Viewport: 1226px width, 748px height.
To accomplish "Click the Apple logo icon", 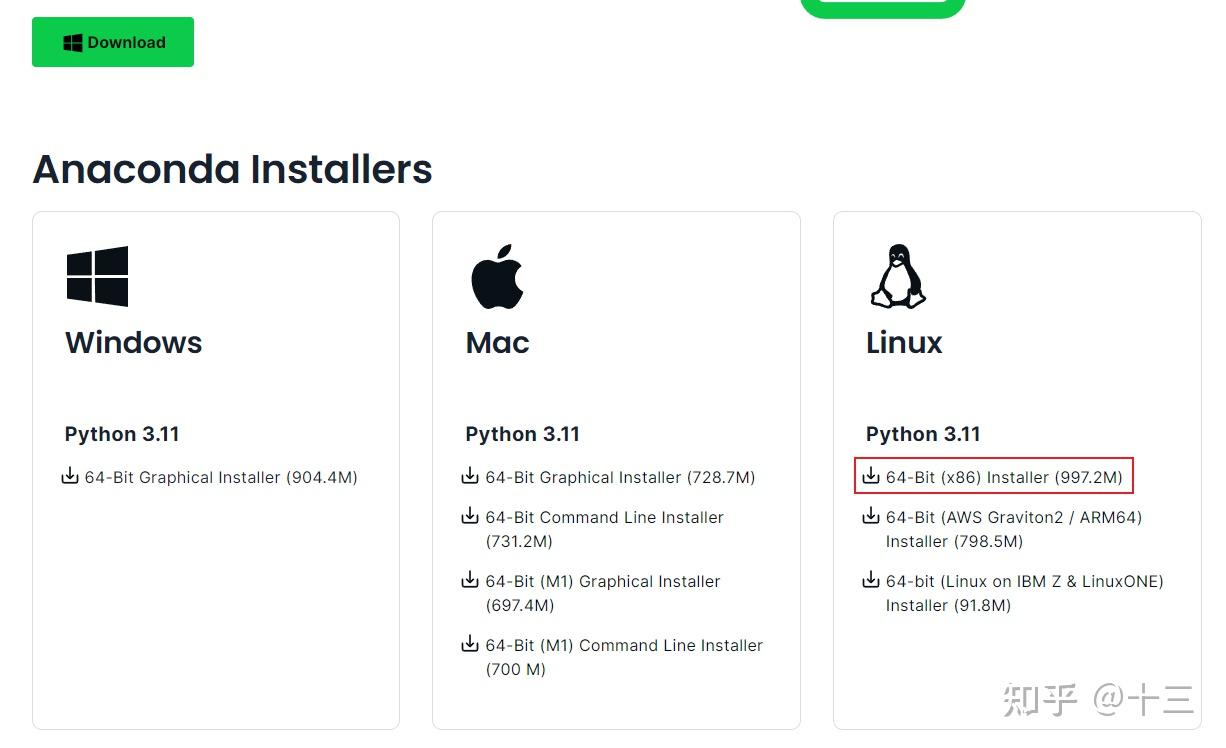I will (x=497, y=276).
